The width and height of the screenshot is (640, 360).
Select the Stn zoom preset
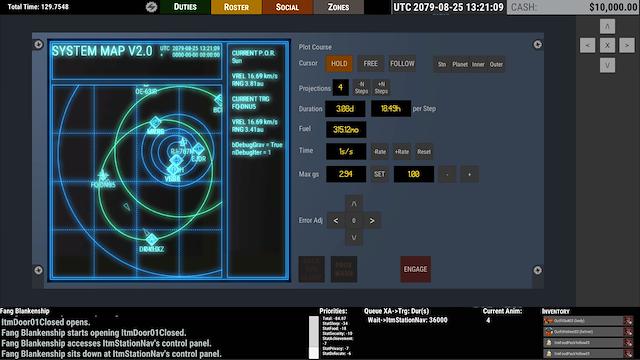click(442, 64)
